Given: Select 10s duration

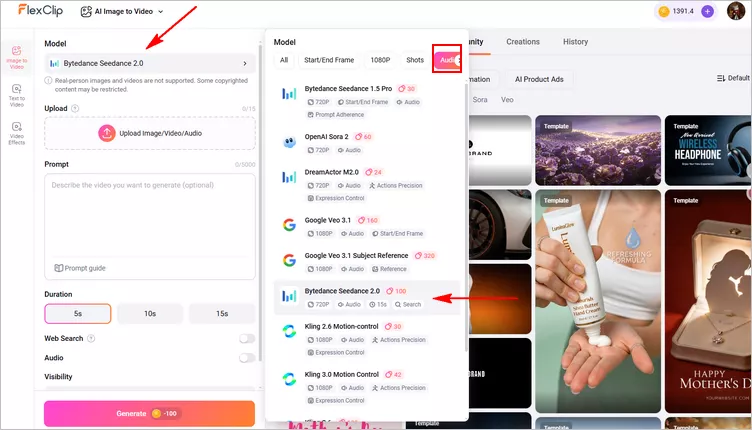Looking at the screenshot, I should pos(150,314).
